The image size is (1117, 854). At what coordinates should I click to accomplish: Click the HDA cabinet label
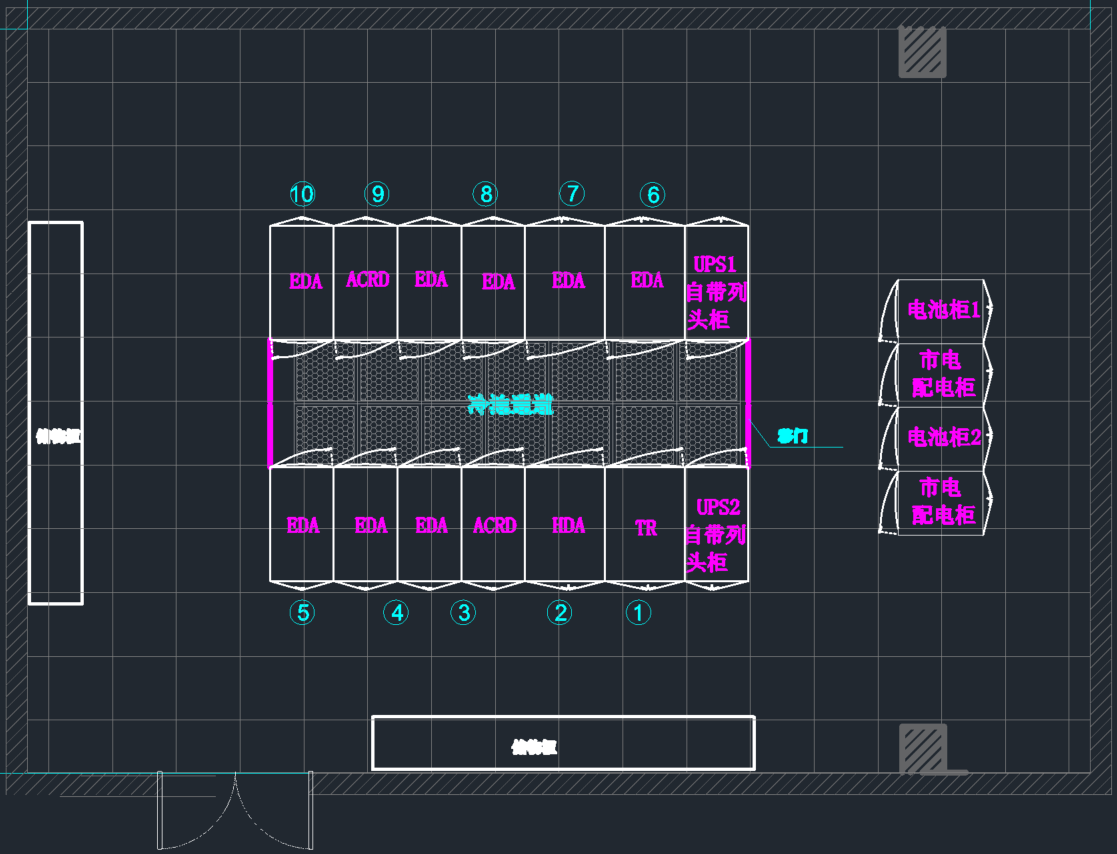(x=568, y=525)
